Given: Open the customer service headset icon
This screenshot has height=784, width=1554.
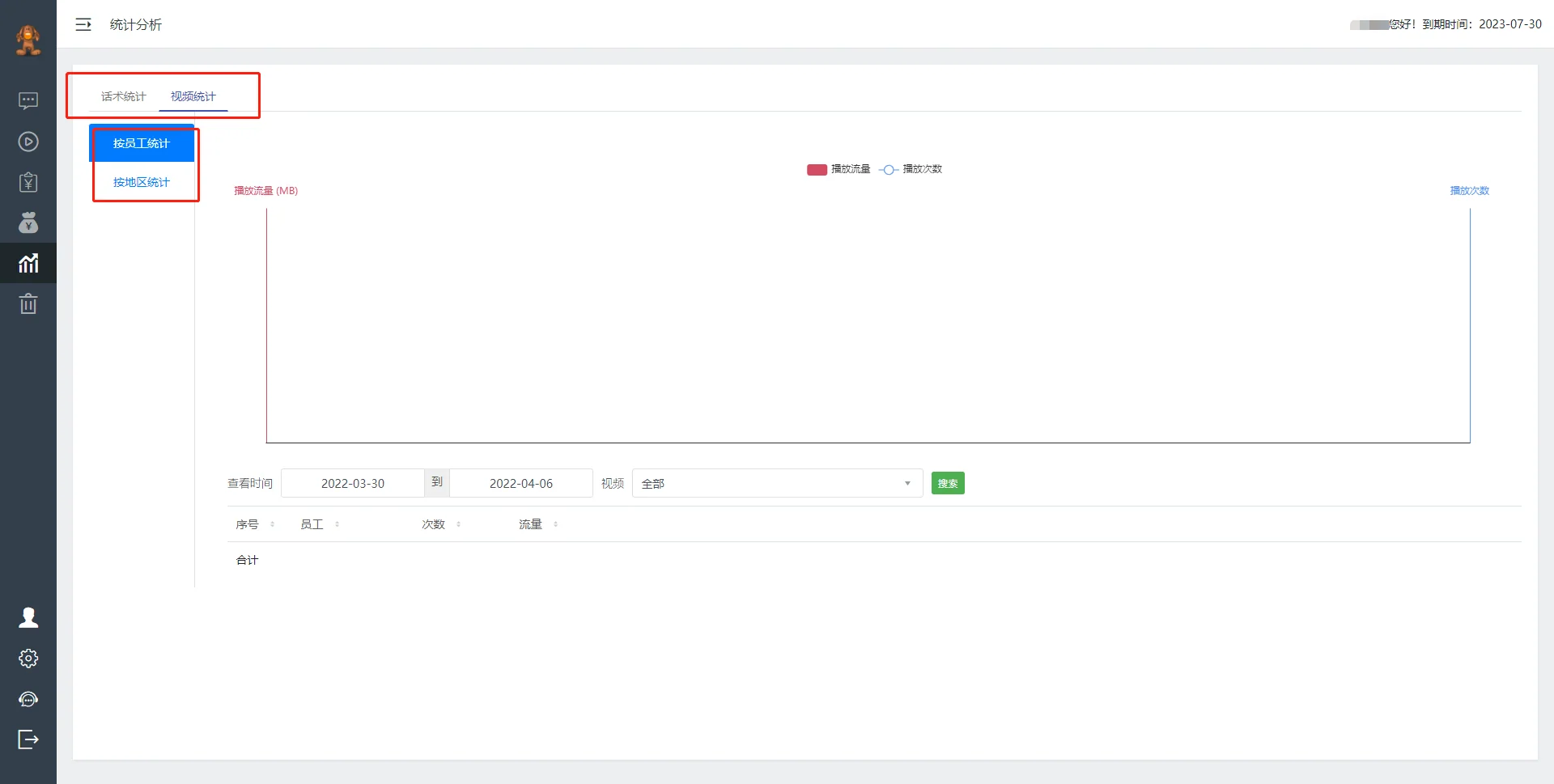Looking at the screenshot, I should [28, 699].
